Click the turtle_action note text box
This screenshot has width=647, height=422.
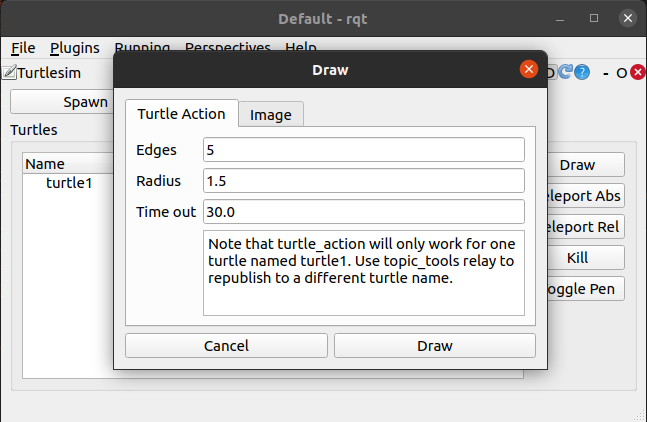(364, 273)
